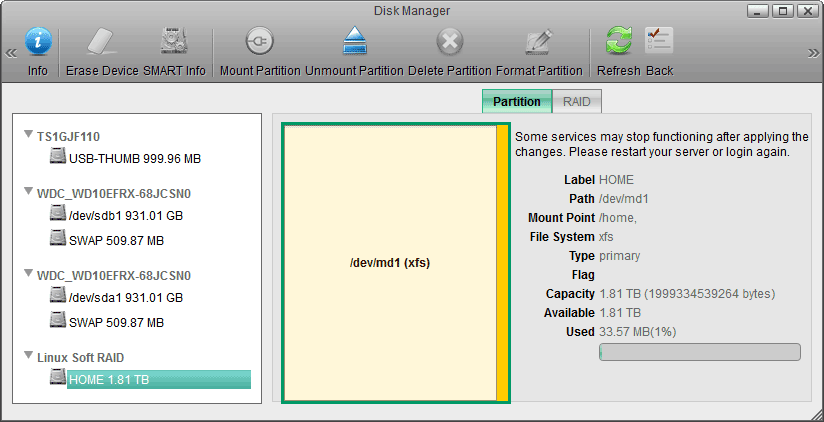Collapse the Linux Soft RAID group

[28, 358]
